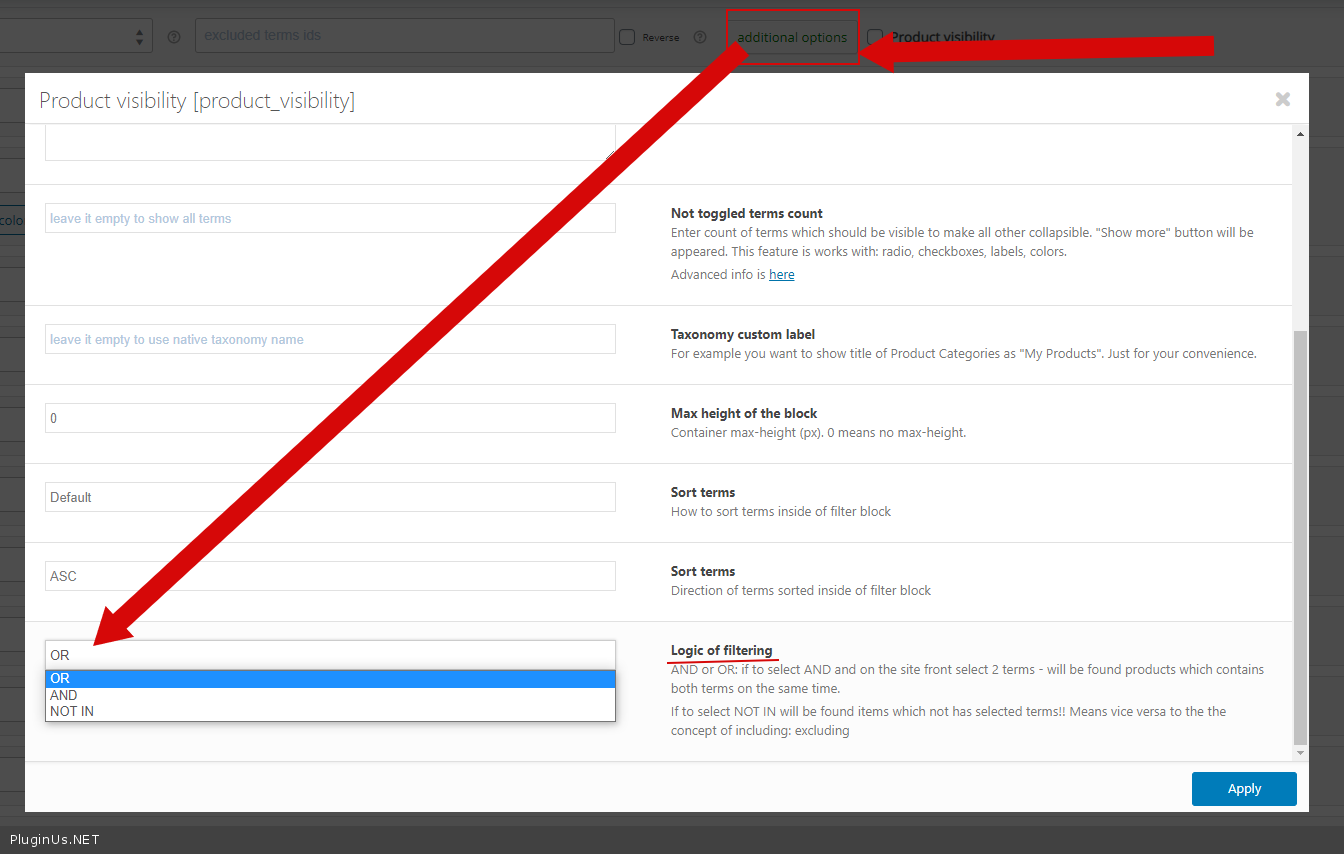Open the additional options button

tap(792, 37)
